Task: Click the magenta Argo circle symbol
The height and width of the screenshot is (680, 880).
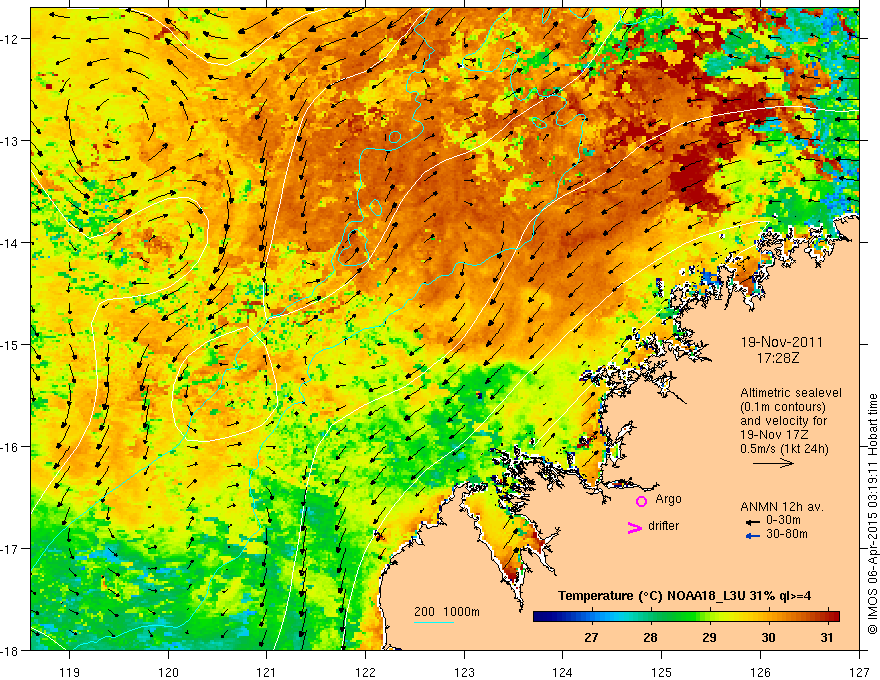Action: coord(641,501)
